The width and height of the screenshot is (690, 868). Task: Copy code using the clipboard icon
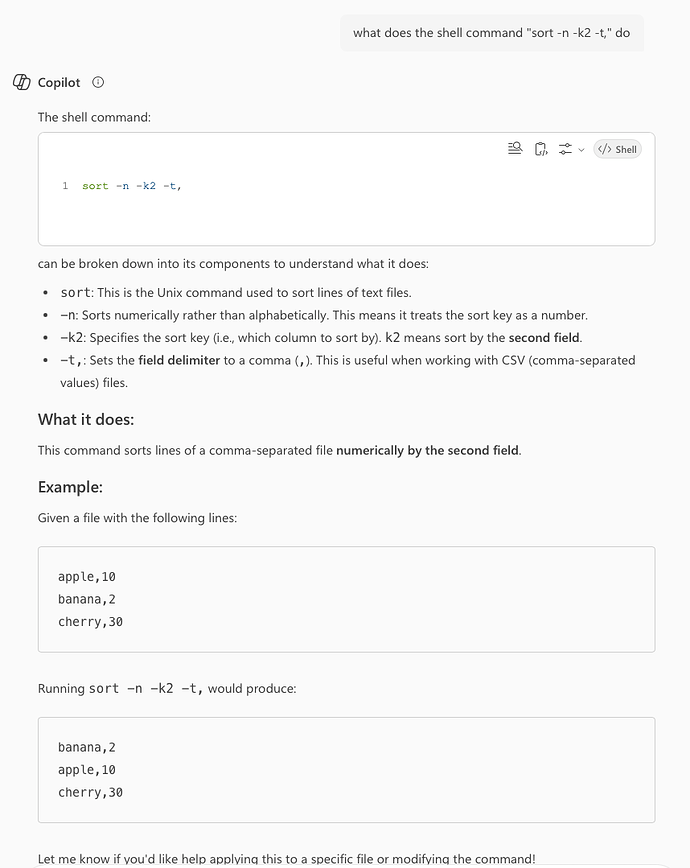(x=541, y=149)
